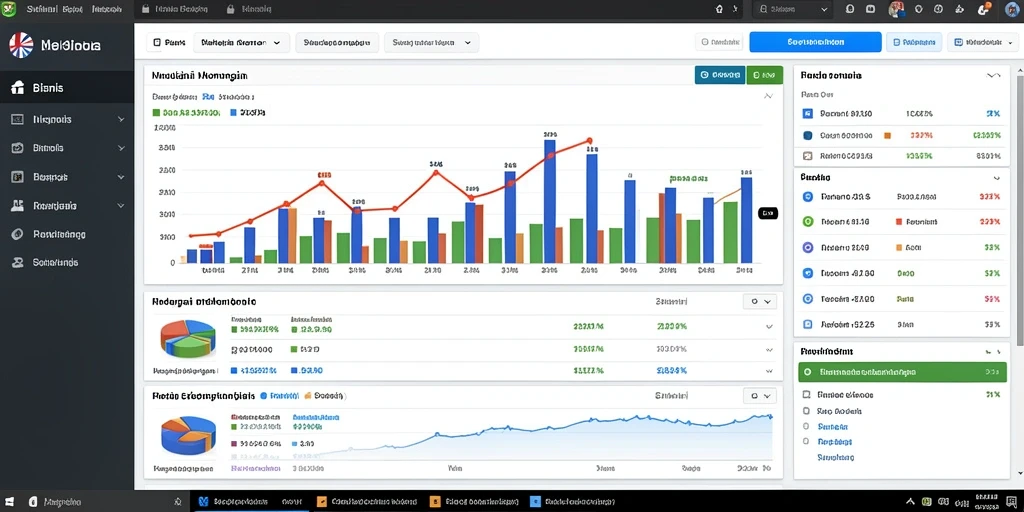Tick the second square checkbox below the green row
This screenshot has height=512, width=1024.
pos(807,411)
